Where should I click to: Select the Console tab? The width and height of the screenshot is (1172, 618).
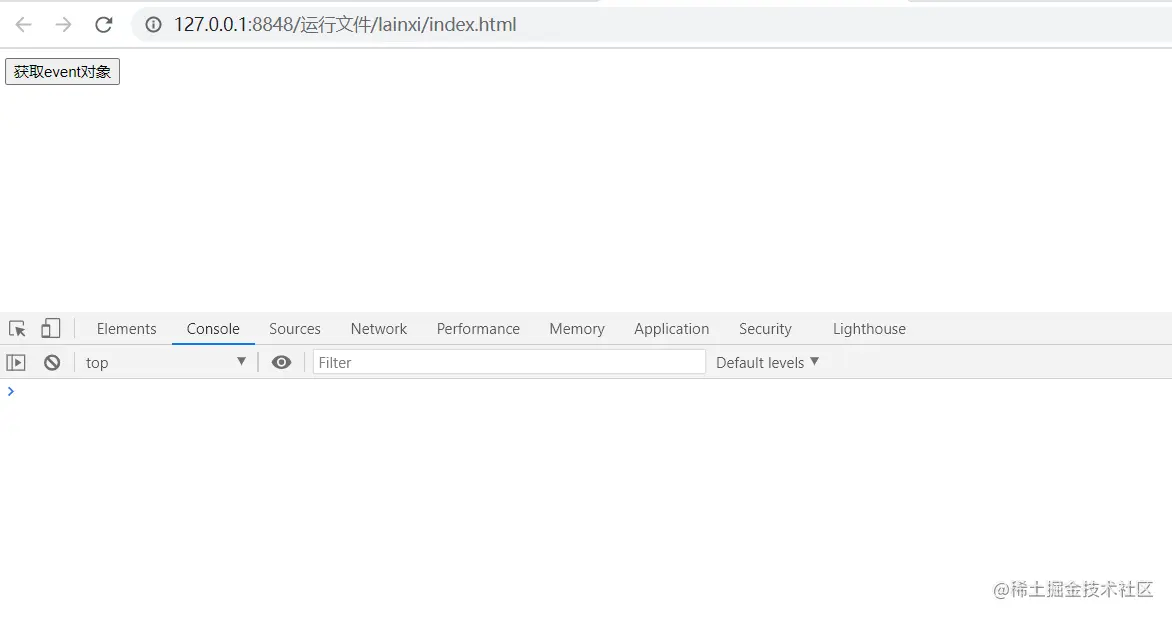pyautogui.click(x=213, y=329)
